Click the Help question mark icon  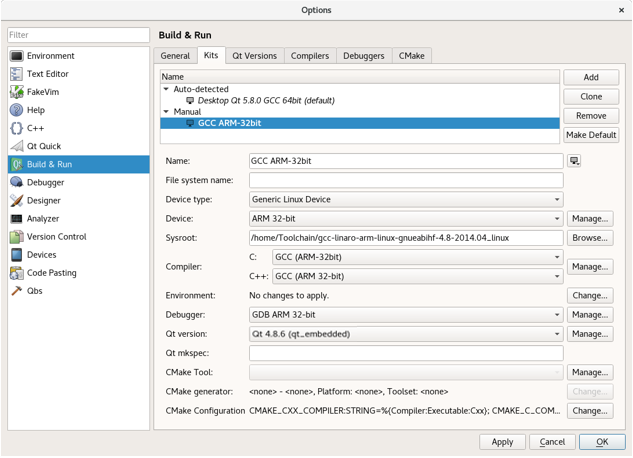point(17,110)
